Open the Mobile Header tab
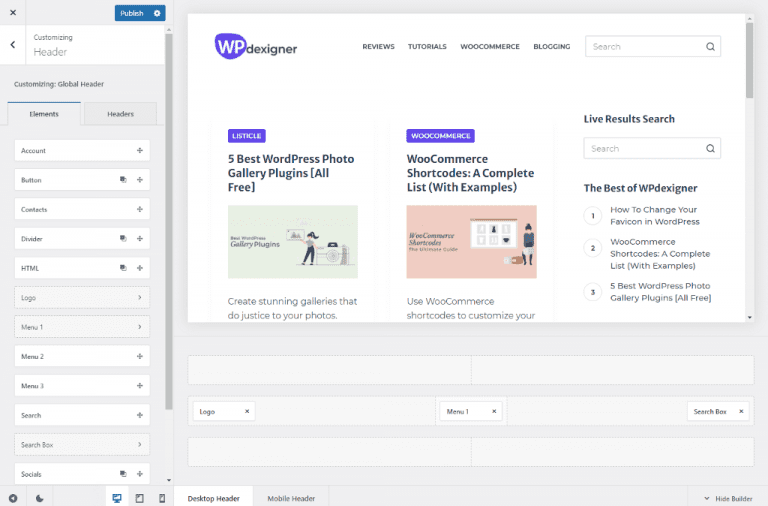 [291, 498]
